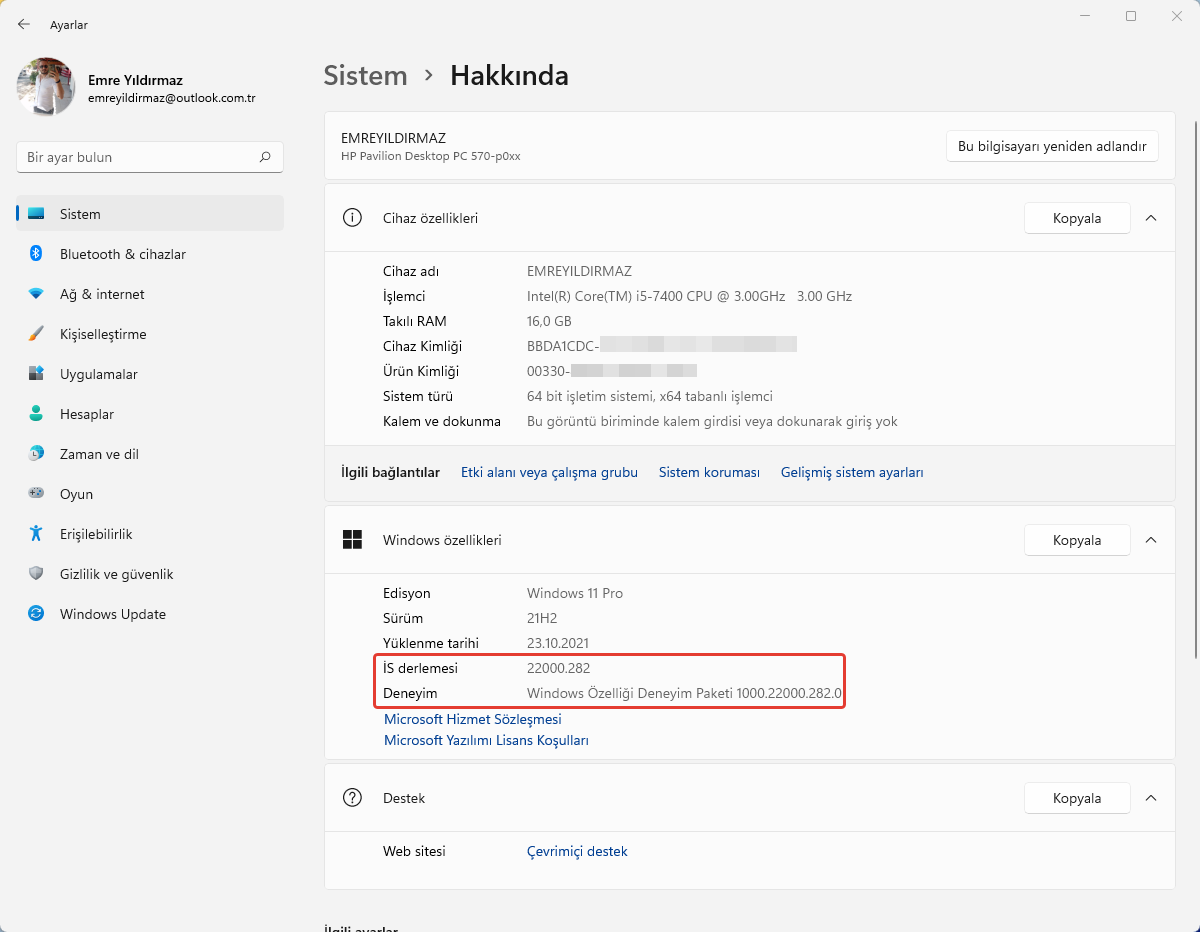The image size is (1200, 932).
Task: Click the Bir ayar bulun search field
Action: 140,157
